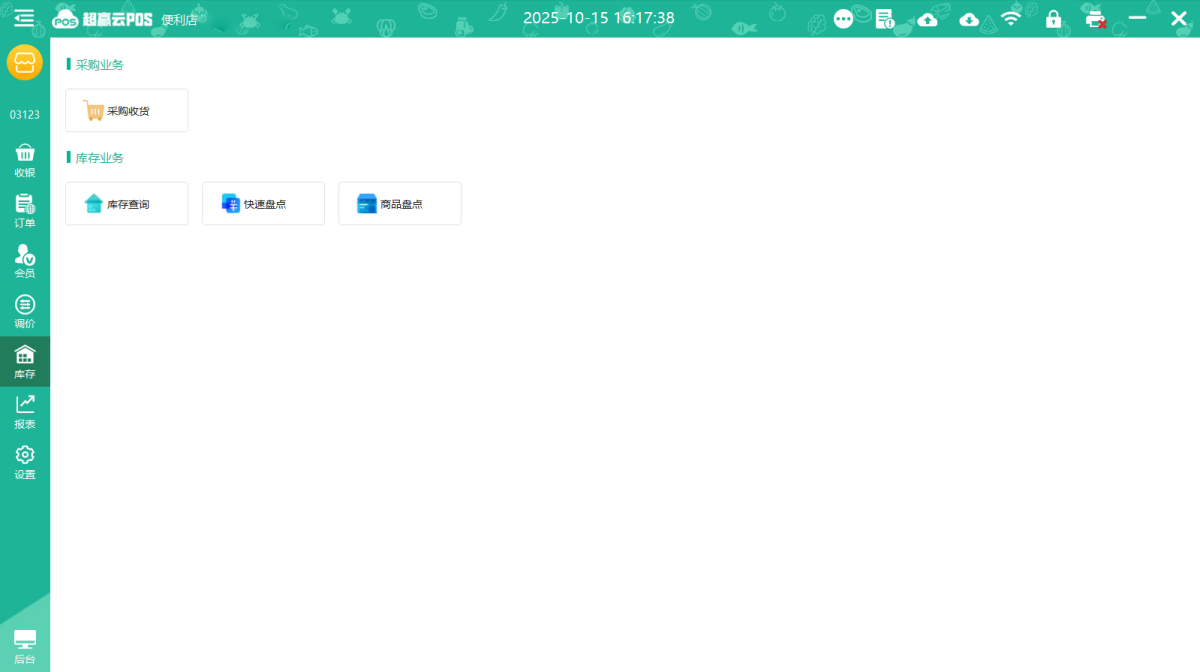Select the 库存 inventory sidebar item
This screenshot has width=1200, height=672.
[24, 361]
